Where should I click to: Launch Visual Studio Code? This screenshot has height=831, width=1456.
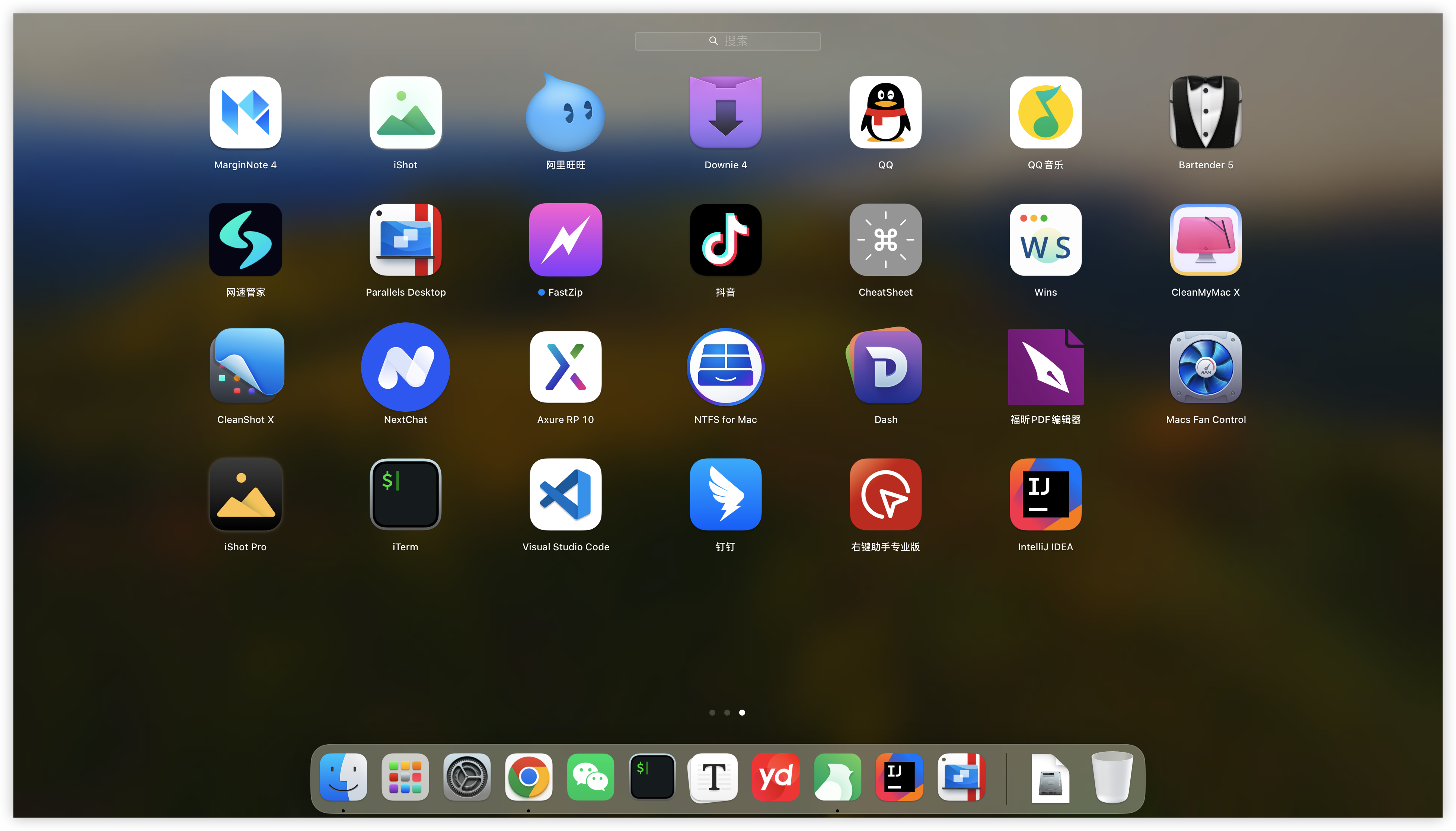tap(565, 494)
